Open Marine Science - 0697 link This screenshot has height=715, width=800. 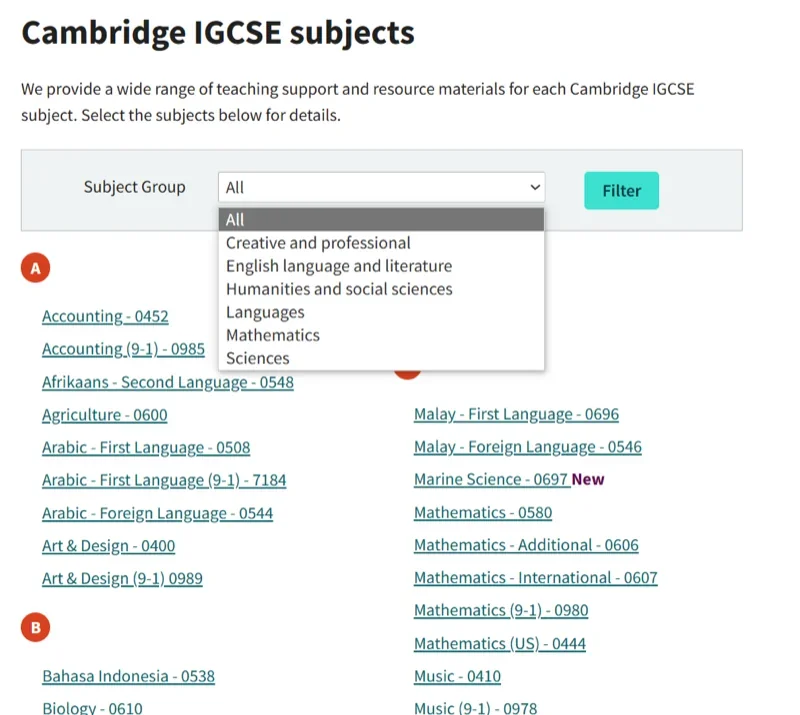click(491, 479)
